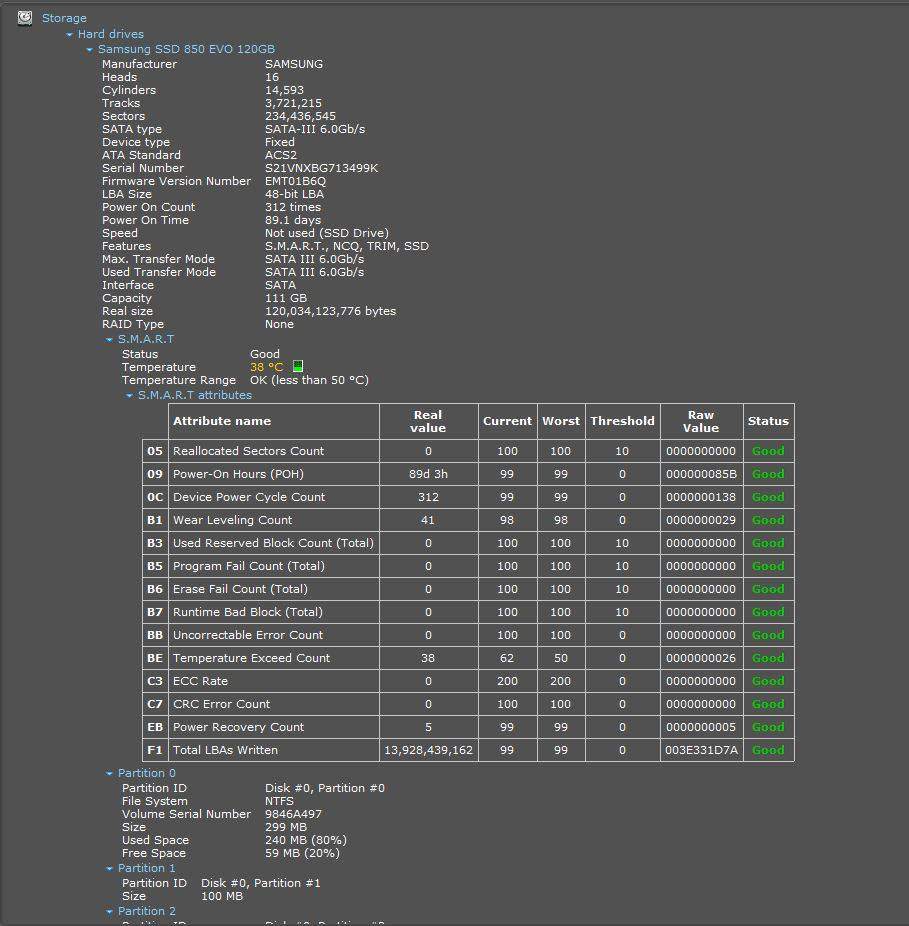The width and height of the screenshot is (909, 926).
Task: Click the Used Space value 240 MB (80%)
Action: (306, 840)
